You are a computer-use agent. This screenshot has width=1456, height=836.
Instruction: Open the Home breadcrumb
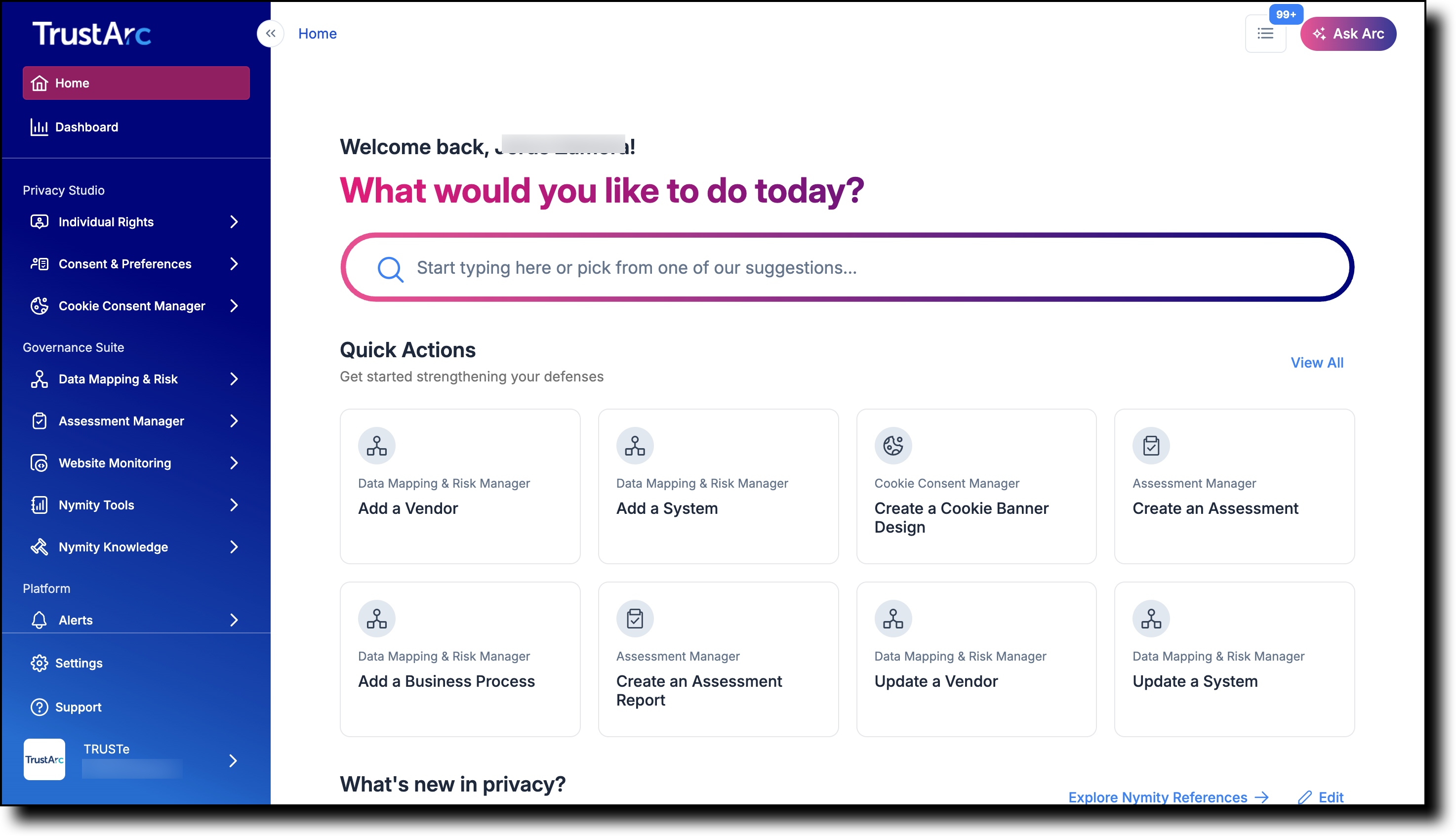pyautogui.click(x=317, y=33)
